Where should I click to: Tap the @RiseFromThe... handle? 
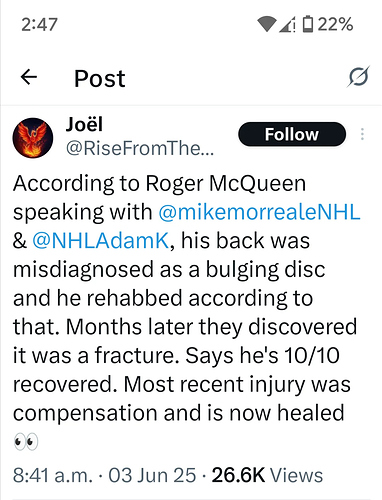click(x=140, y=148)
